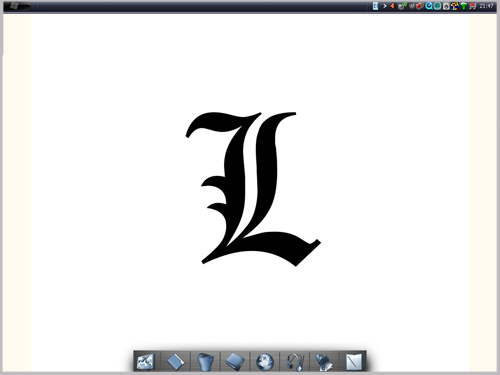This screenshot has width=500, height=375.
Task: Open the blue book icon in dock
Action: pyautogui.click(x=175, y=362)
